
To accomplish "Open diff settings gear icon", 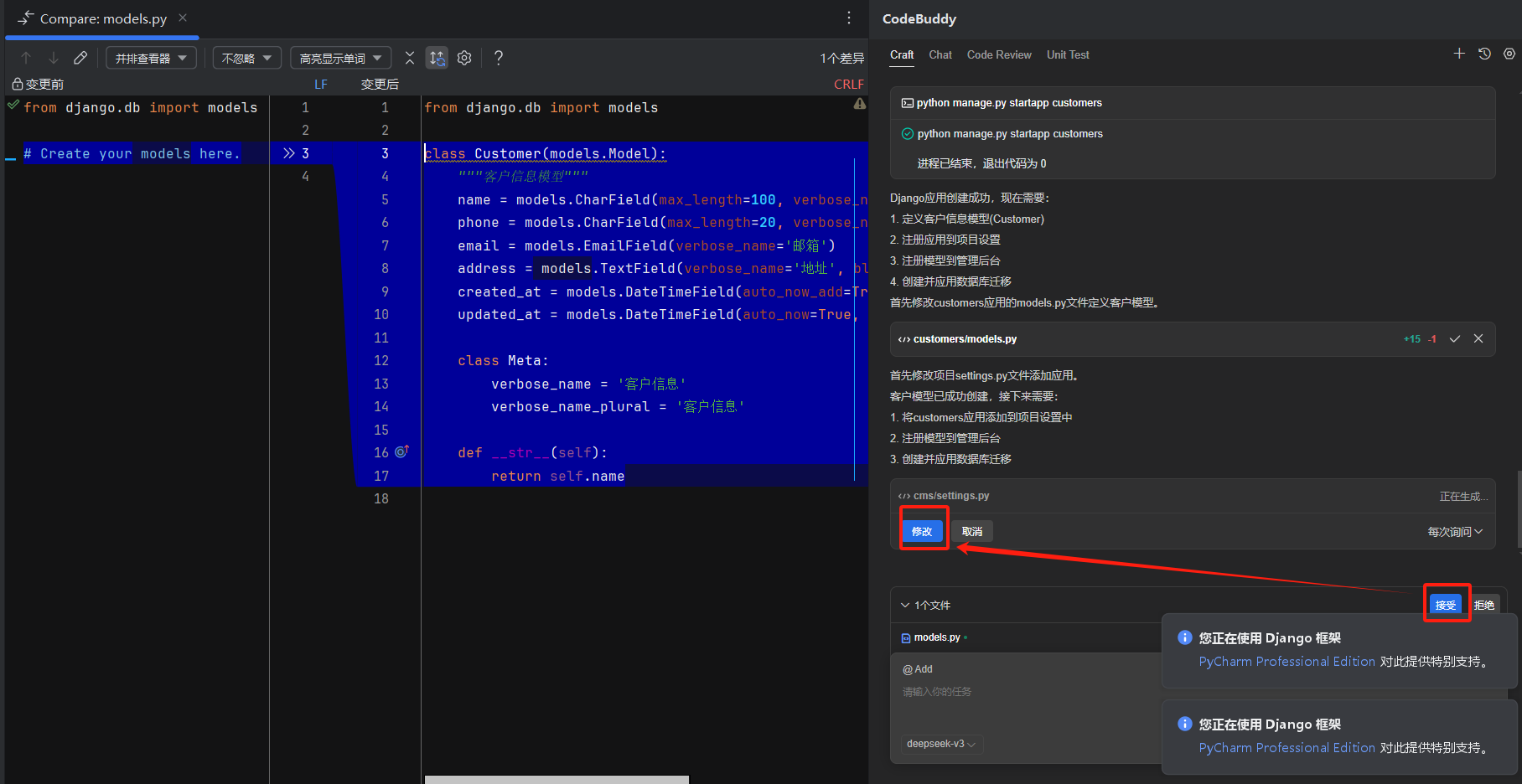I will (x=464, y=58).
